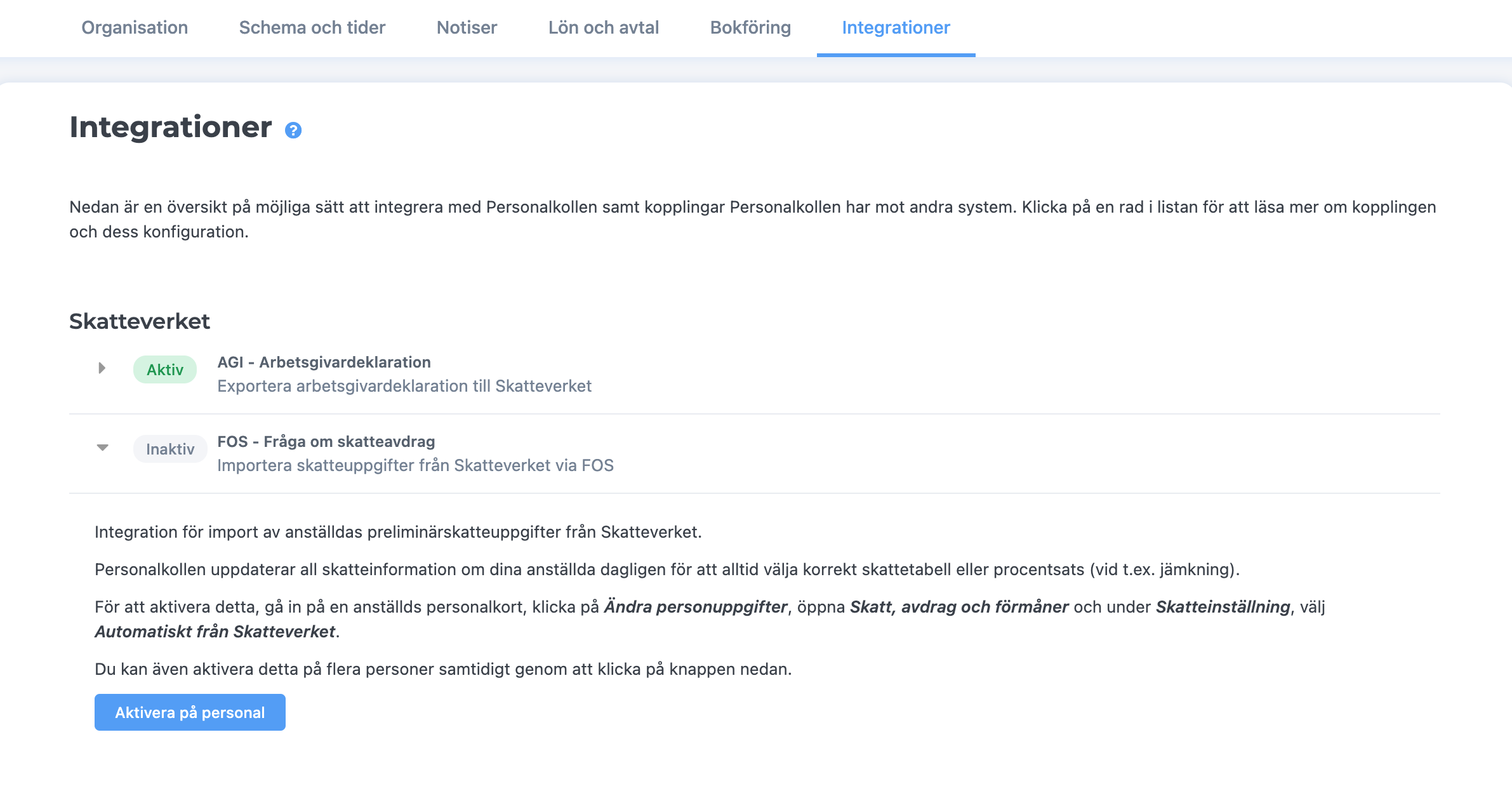1512x791 pixels.
Task: Click the Integrationer page heading
Action: (171, 127)
